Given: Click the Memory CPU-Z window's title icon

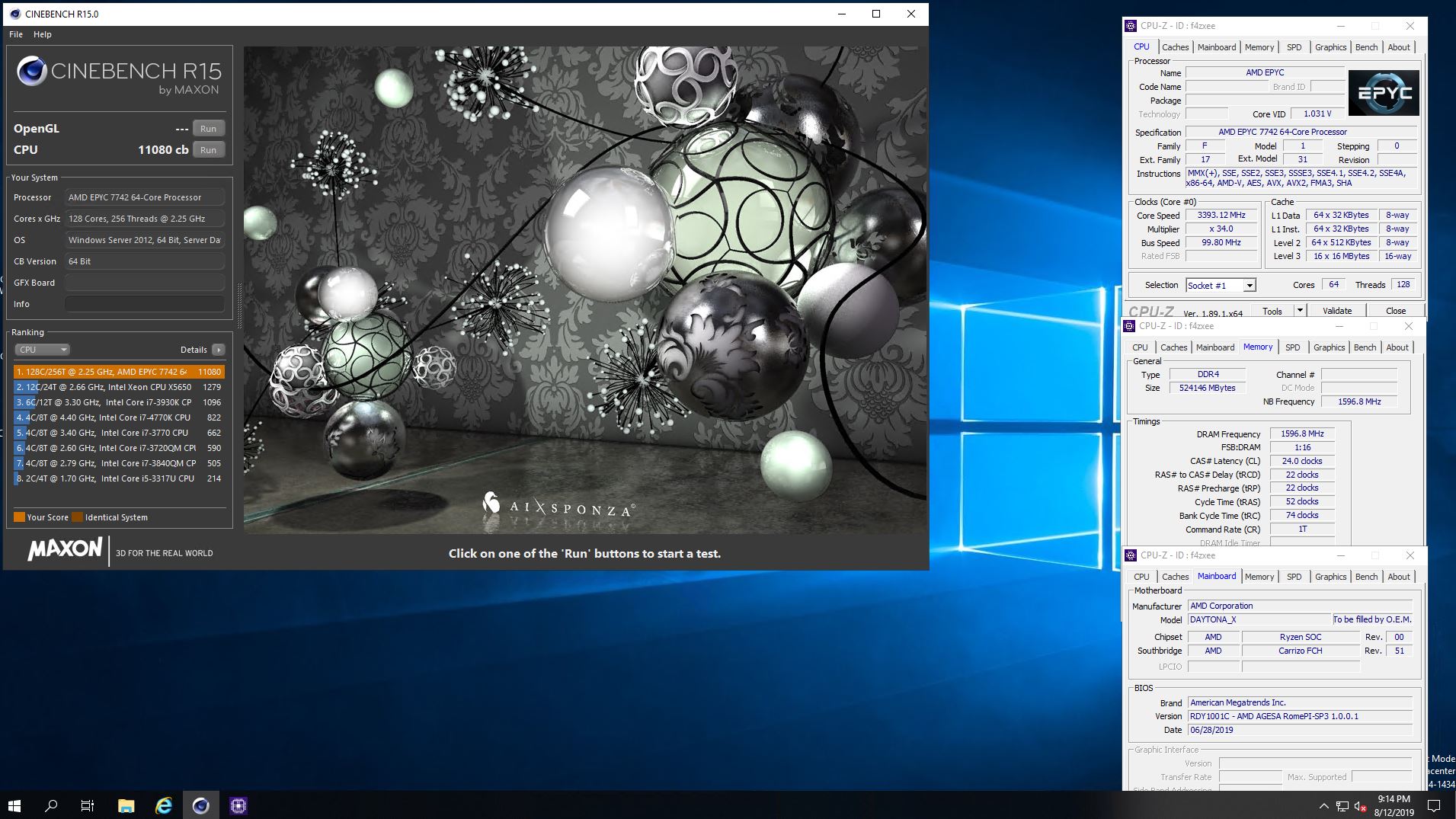Looking at the screenshot, I should point(1129,326).
